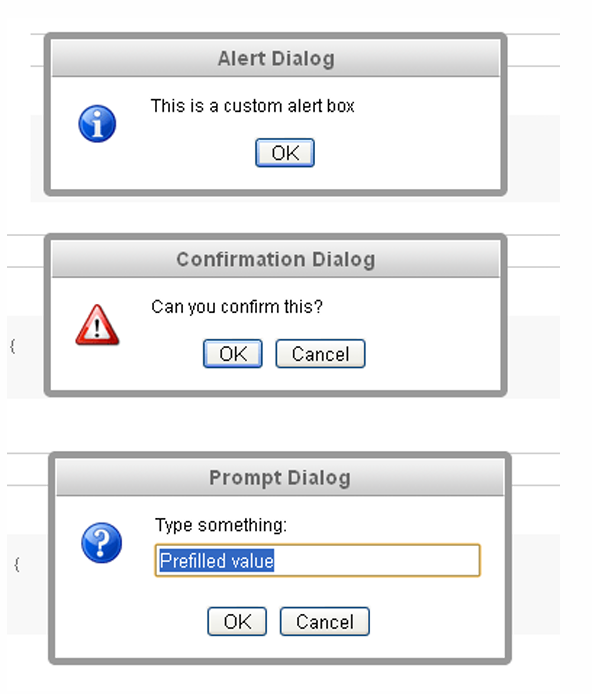This screenshot has height=694, width=592.
Task: Focus the empty area of the prompt input field
Action: 376,560
